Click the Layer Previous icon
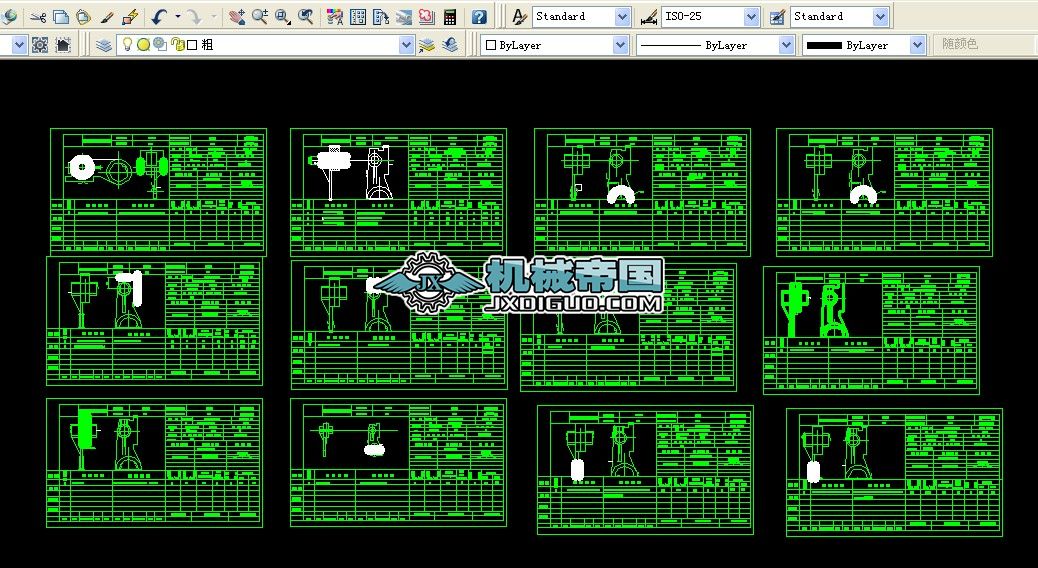This screenshot has height=568, width=1038. click(450, 45)
